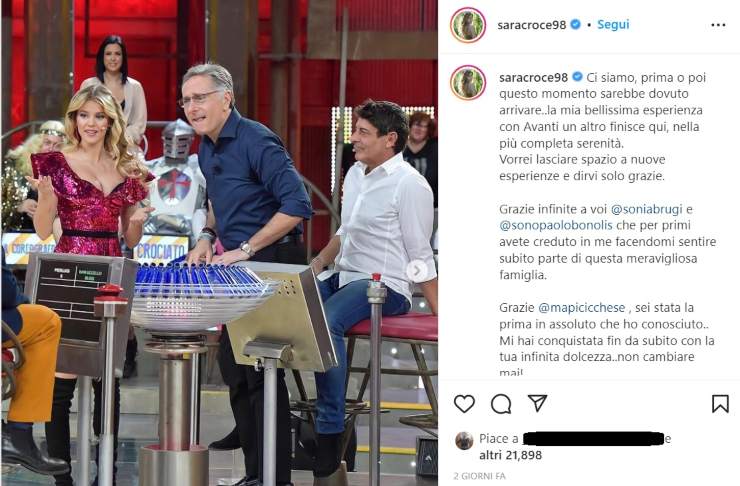View the likes list via 'altri 21,898'
Image resolution: width=740 pixels, height=486 pixels.
tap(510, 455)
